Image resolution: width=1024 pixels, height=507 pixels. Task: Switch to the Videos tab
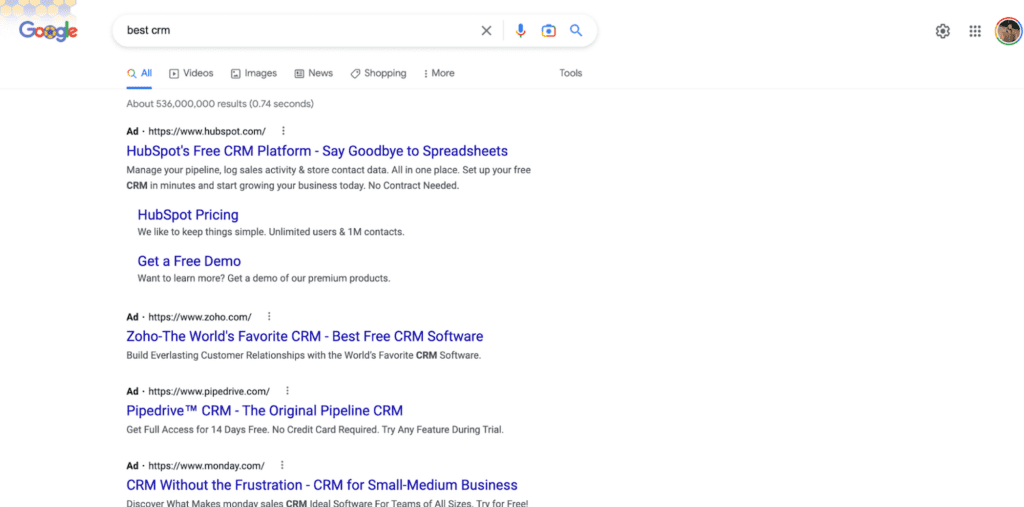pyautogui.click(x=191, y=73)
